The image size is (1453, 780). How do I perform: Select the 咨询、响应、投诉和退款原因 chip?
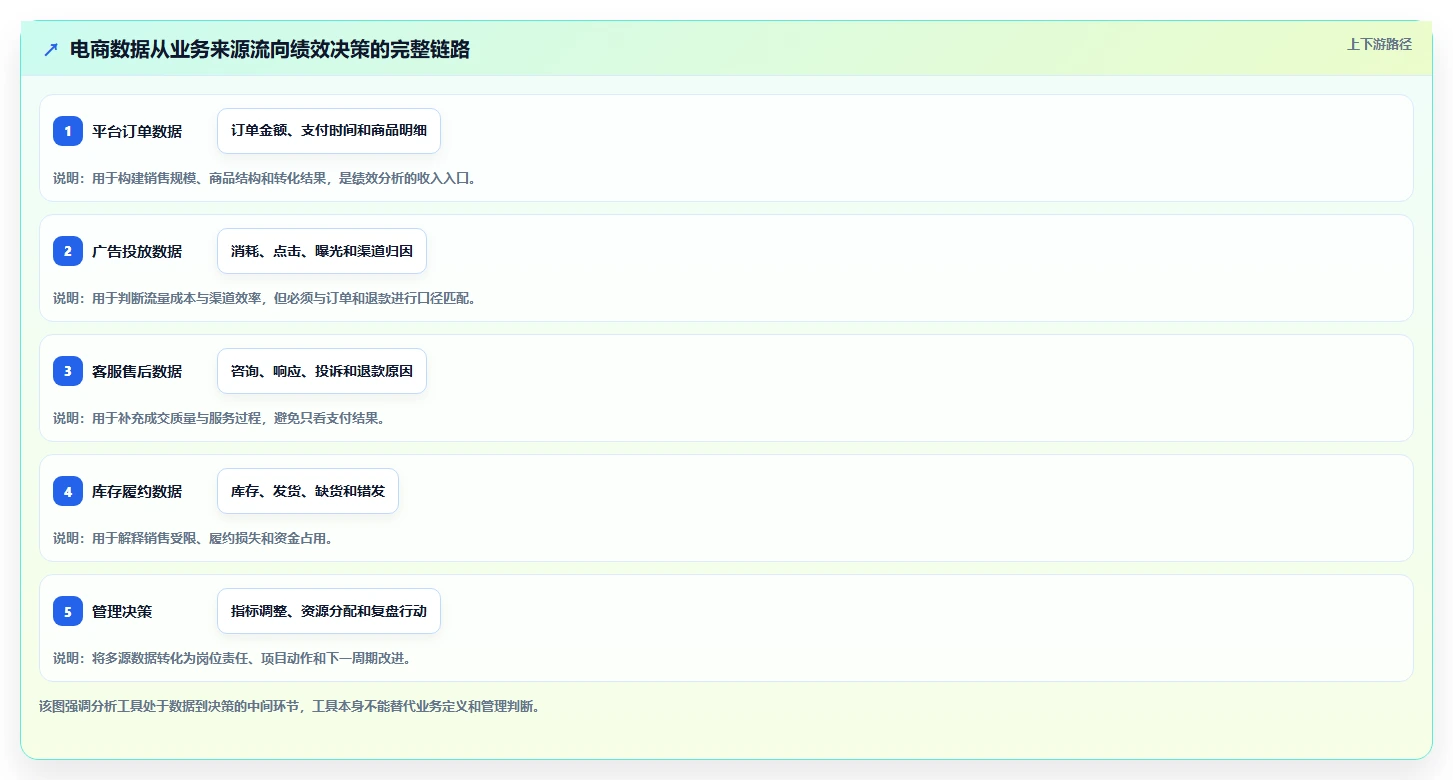(x=322, y=371)
